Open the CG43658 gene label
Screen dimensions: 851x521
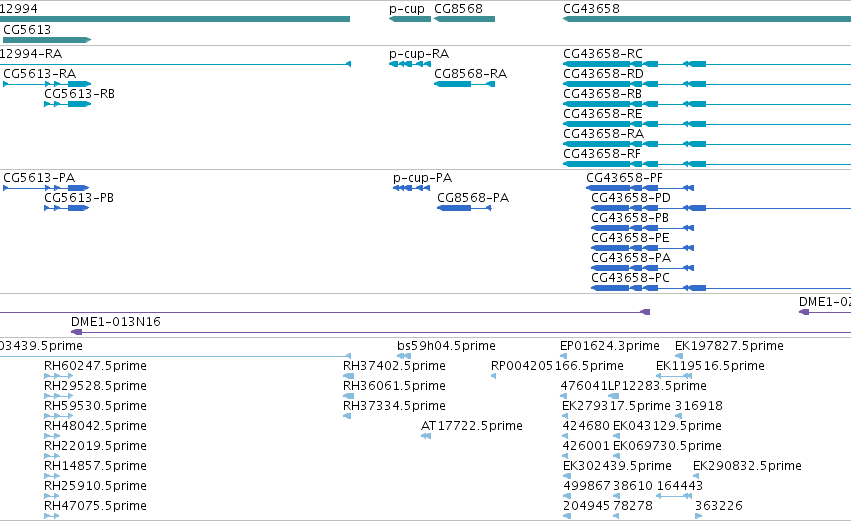tap(591, 9)
